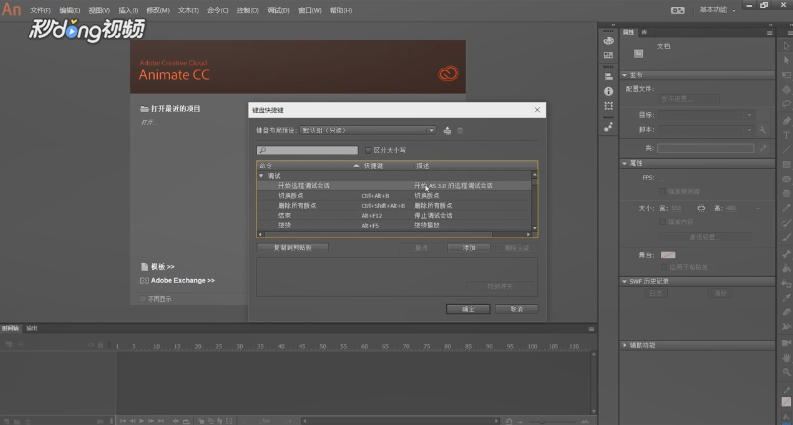Click 复制到剪贴板 button
793x425 pixels.
(293, 247)
